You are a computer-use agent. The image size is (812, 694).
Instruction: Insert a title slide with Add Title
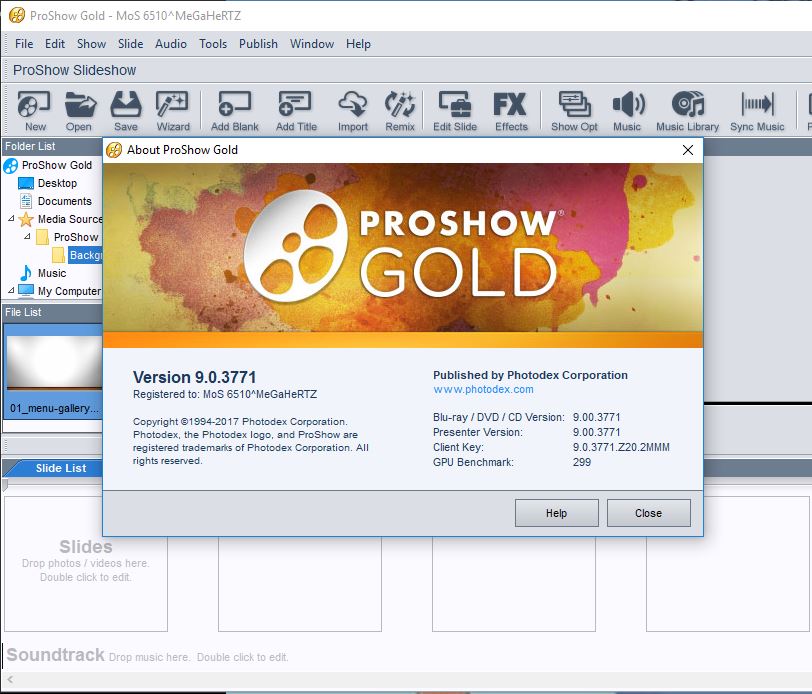coord(296,111)
